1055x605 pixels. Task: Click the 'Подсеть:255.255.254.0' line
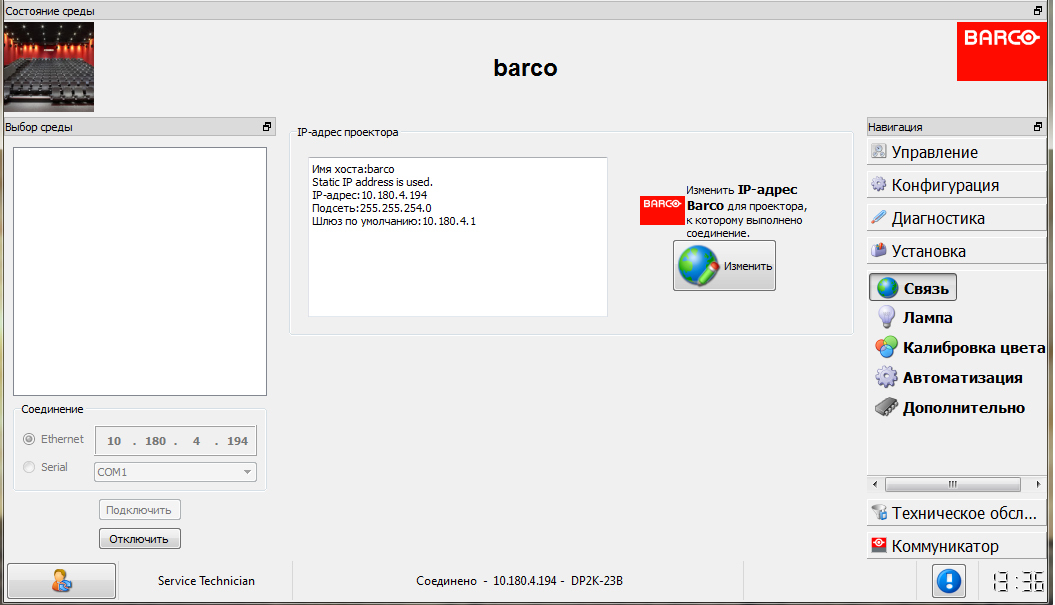[x=371, y=208]
